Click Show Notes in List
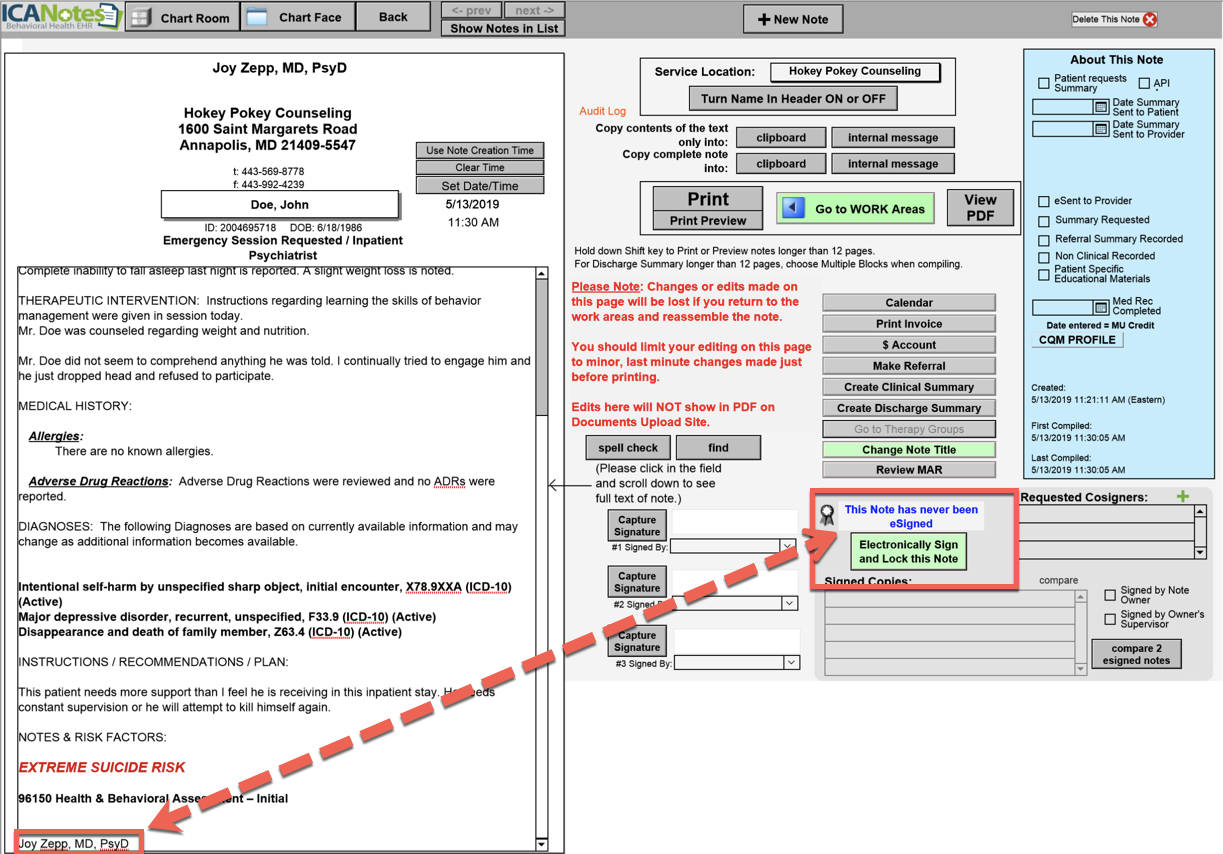 503,28
